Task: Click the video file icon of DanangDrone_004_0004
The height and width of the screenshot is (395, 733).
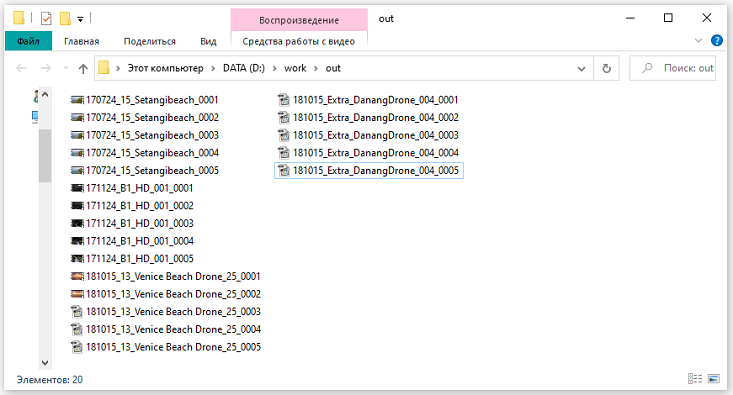Action: click(284, 153)
